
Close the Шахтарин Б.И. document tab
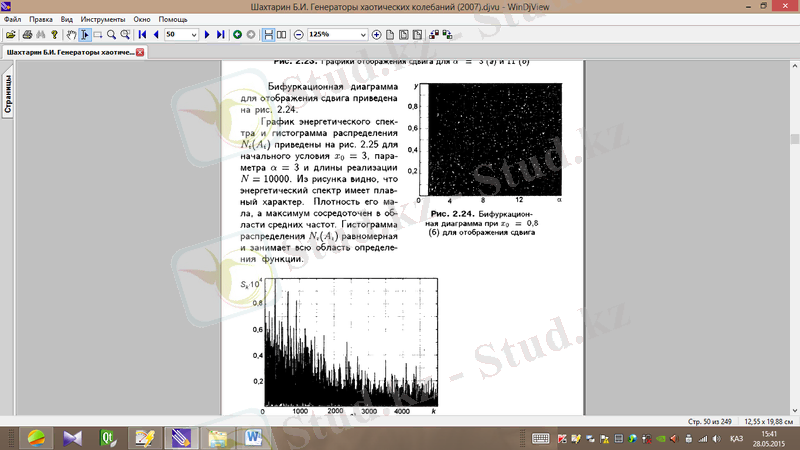[140, 52]
